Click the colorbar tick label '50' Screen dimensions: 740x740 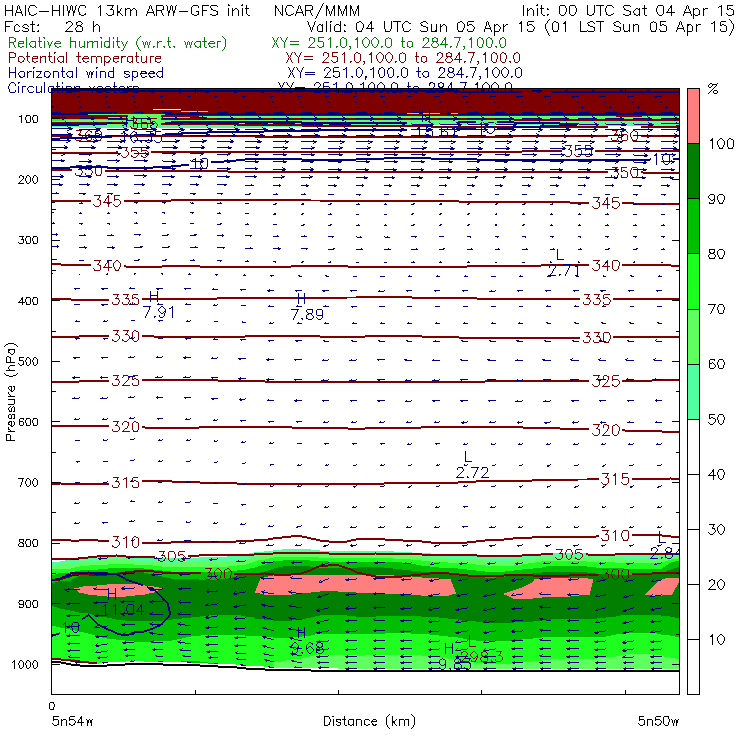pyautogui.click(x=716, y=419)
